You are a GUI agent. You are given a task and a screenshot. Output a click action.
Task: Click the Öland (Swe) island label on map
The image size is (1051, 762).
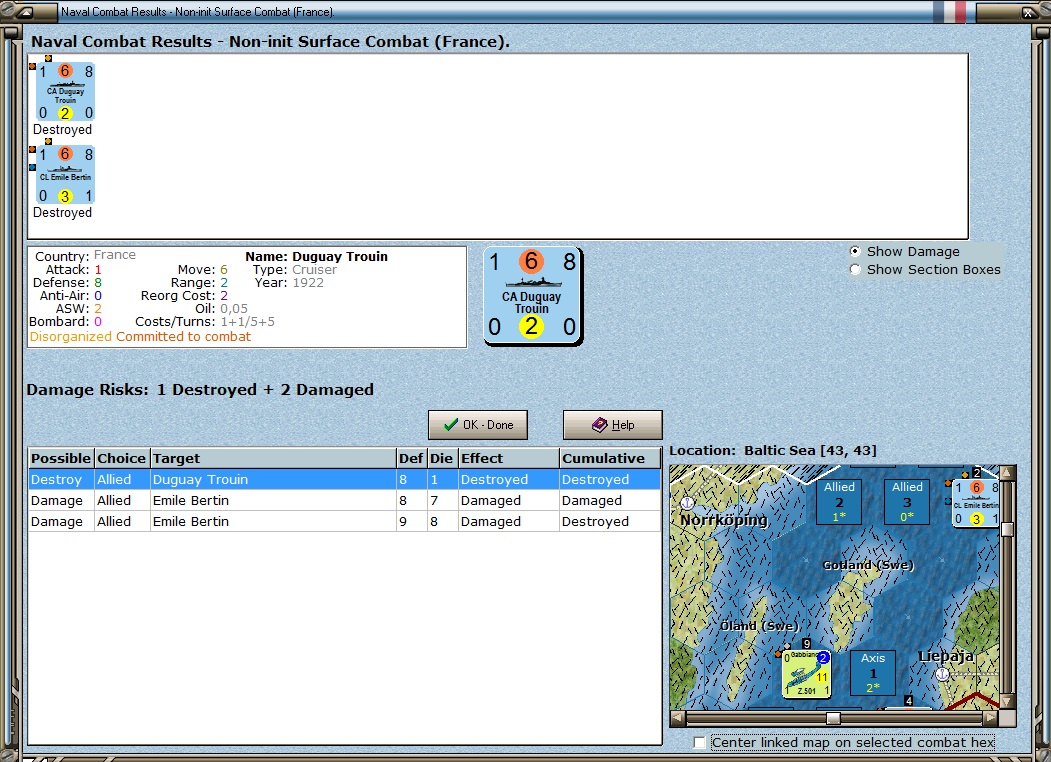[x=760, y=626]
